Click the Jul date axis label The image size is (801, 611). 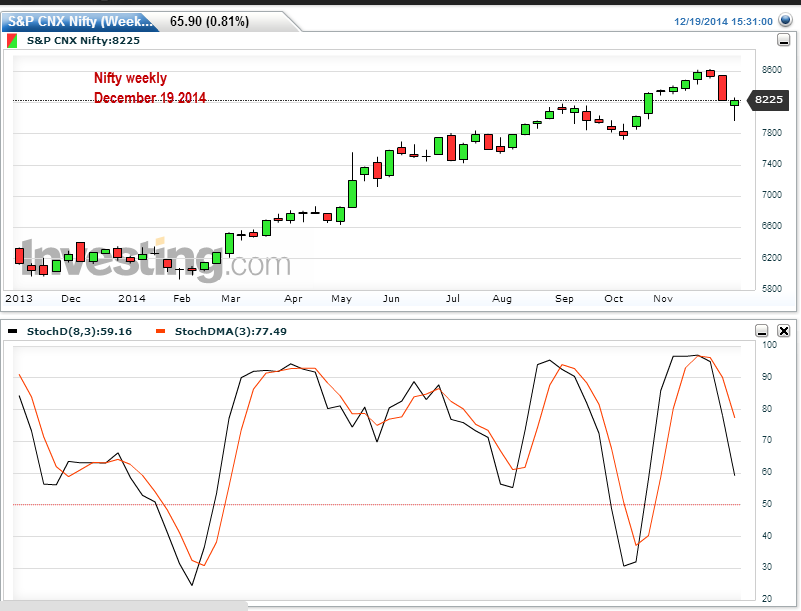453,299
